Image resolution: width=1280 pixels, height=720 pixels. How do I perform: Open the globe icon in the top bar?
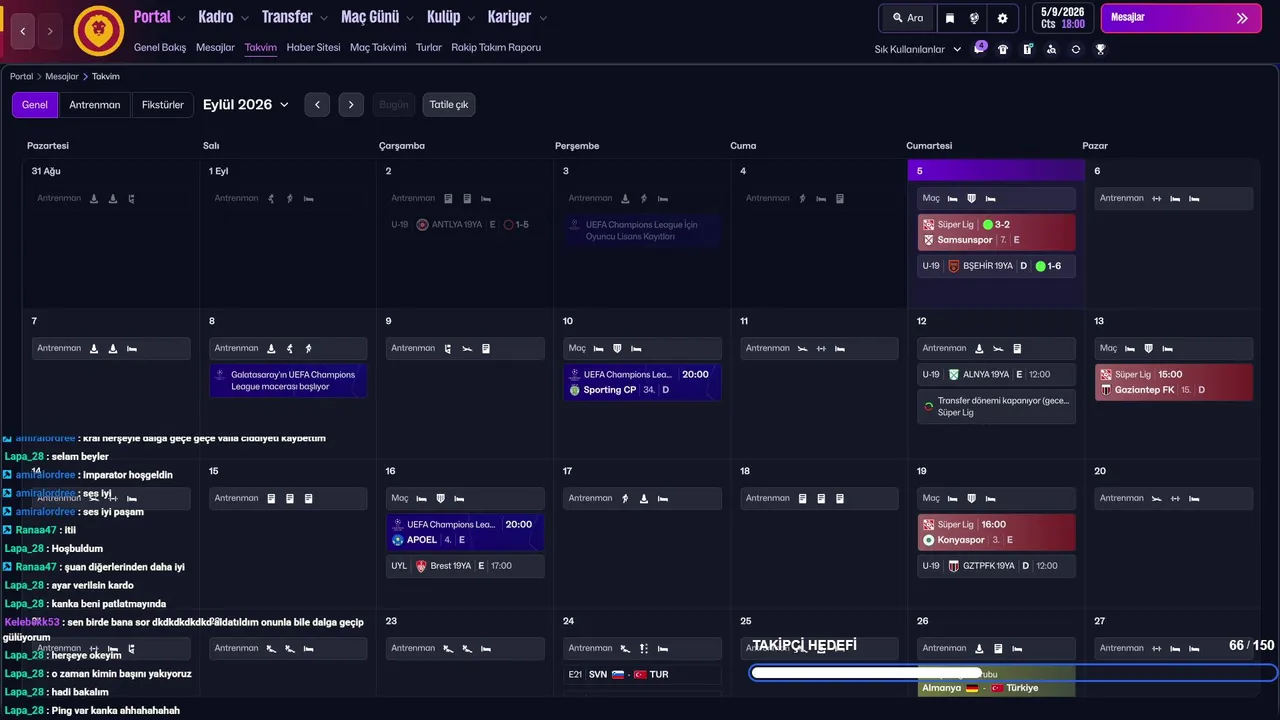click(974, 18)
